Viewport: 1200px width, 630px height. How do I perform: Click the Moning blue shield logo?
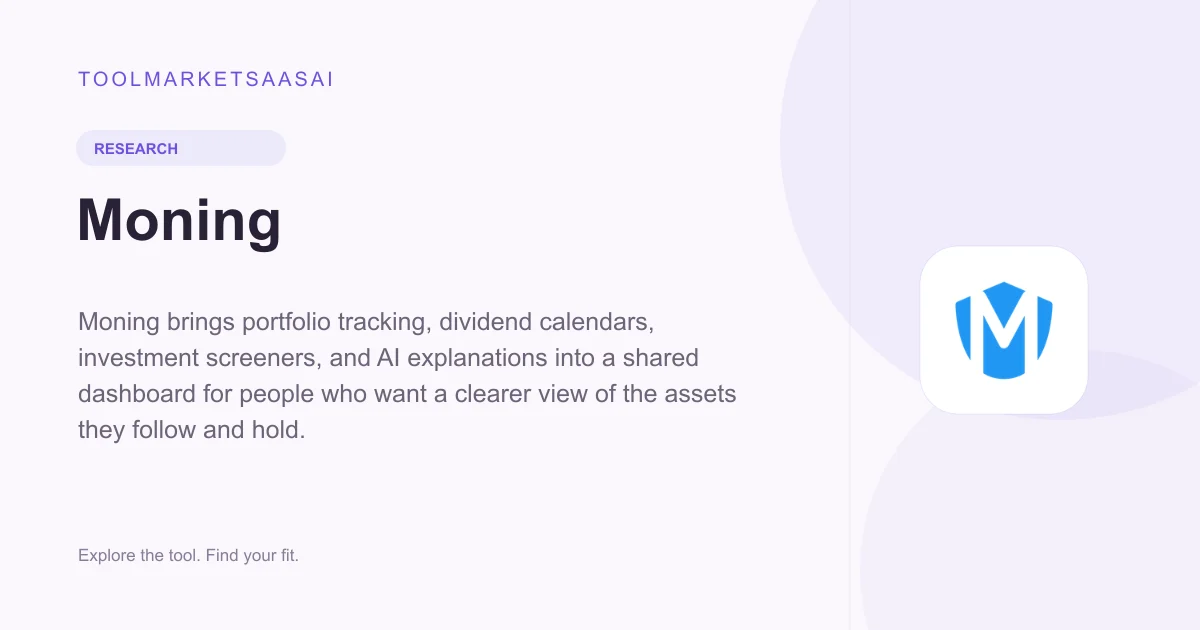(1004, 331)
